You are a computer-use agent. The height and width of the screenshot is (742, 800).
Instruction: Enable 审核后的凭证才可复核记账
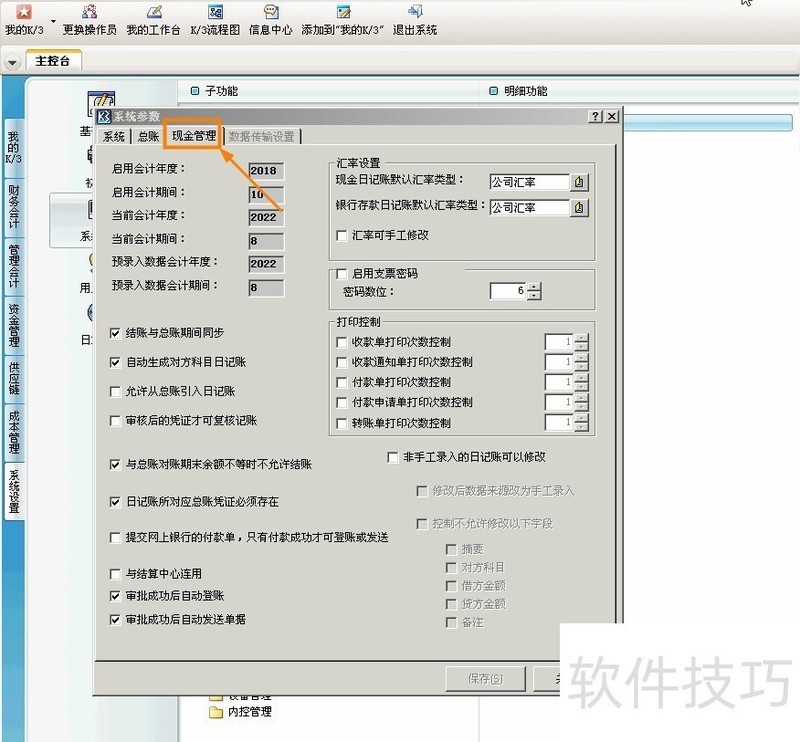(115, 421)
